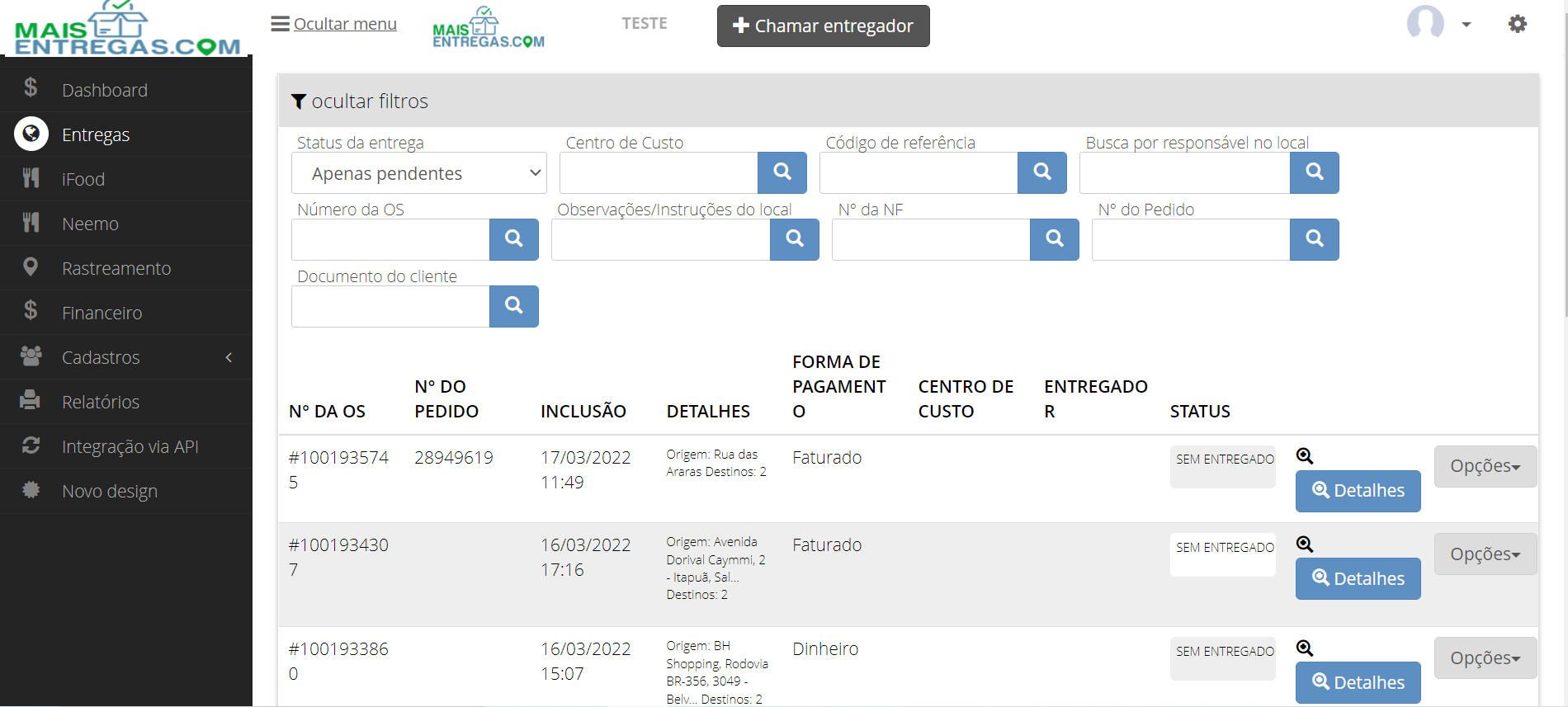Focus the Documento do cliente input field
The image size is (1568, 707).
(390, 306)
